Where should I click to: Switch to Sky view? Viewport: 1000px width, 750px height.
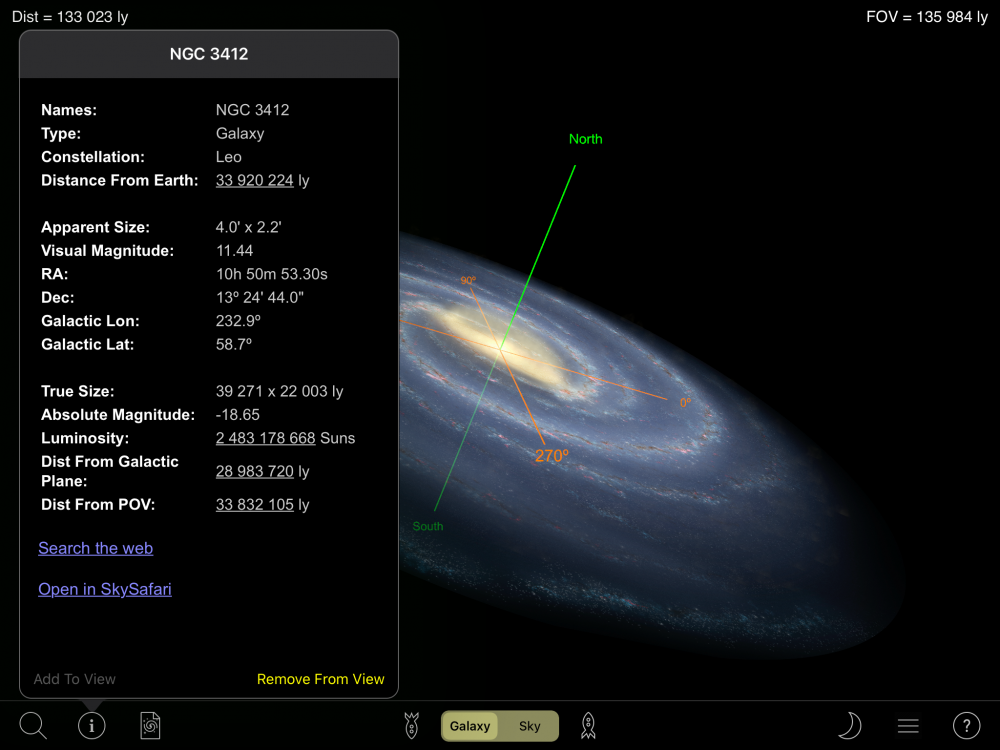(x=529, y=726)
